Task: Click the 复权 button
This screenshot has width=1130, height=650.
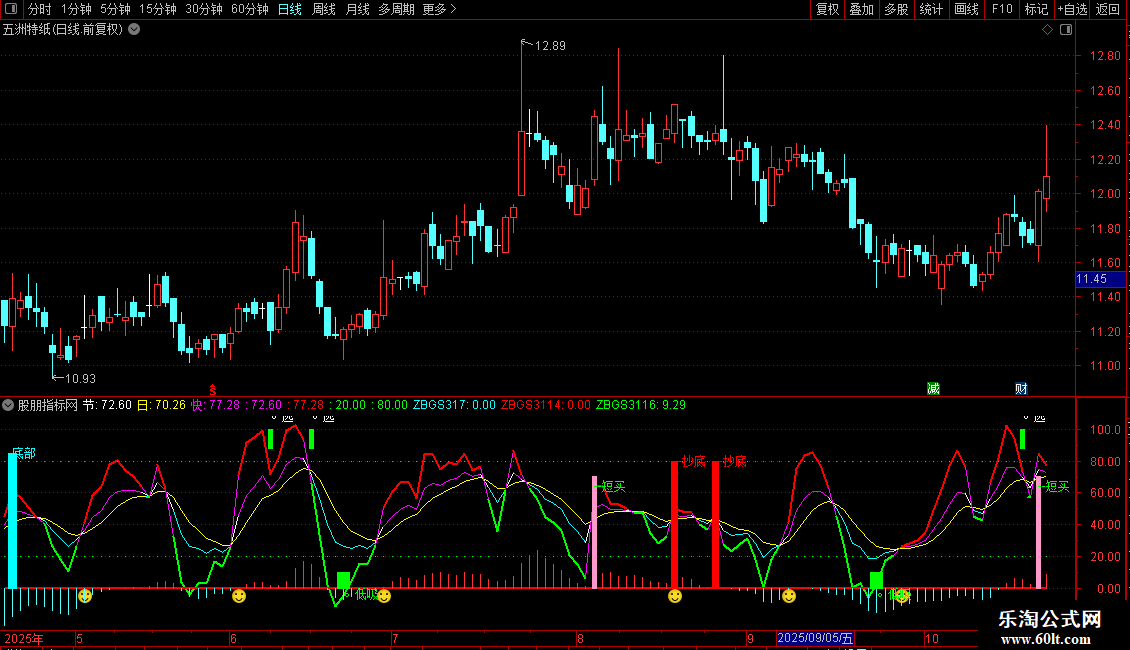Action: click(827, 9)
